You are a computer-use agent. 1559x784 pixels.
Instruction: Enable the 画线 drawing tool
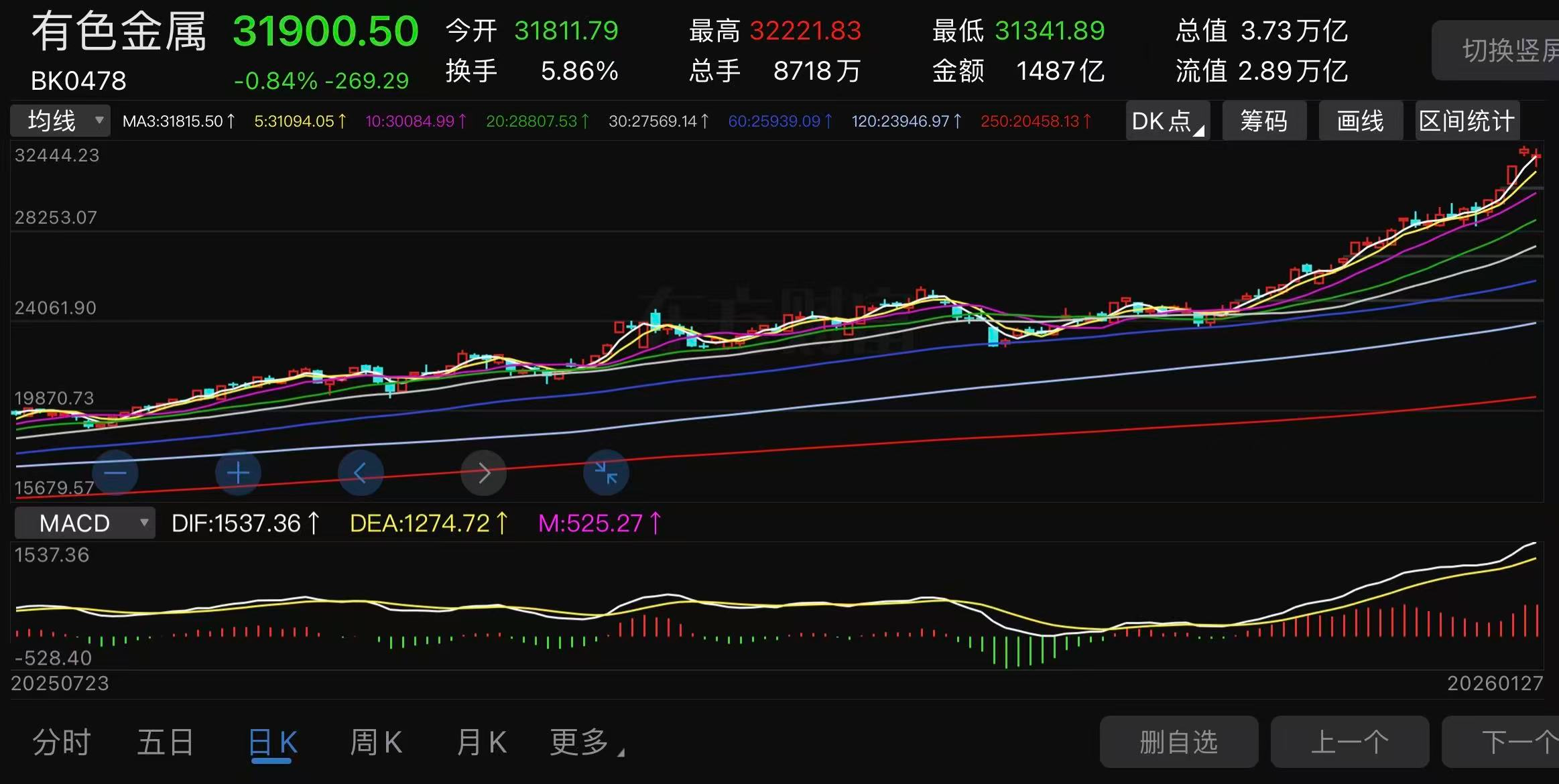click(1361, 121)
